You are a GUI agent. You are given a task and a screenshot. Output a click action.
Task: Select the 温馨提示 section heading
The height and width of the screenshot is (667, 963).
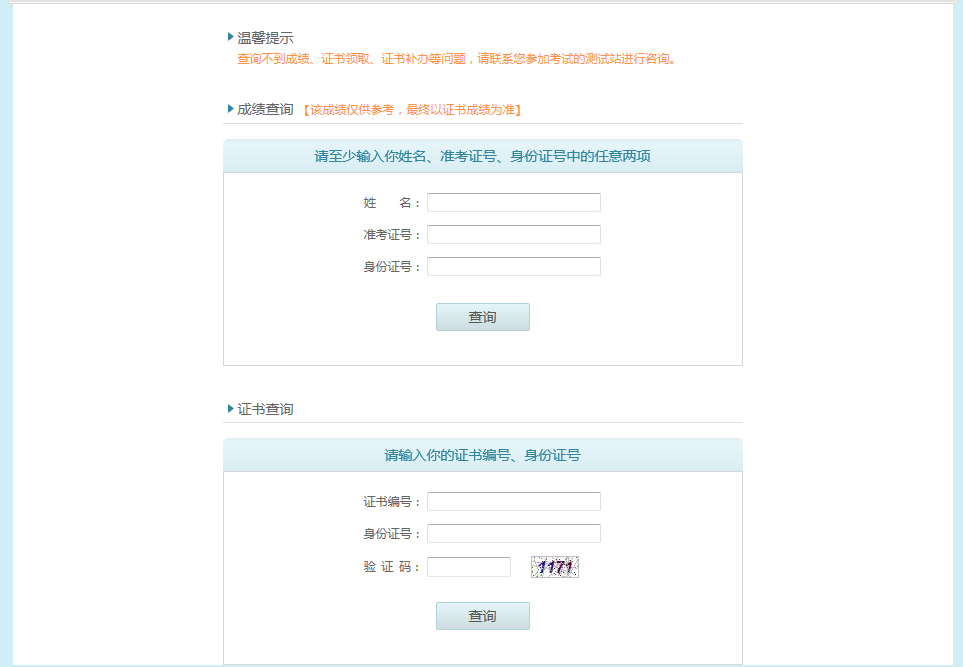pyautogui.click(x=265, y=38)
